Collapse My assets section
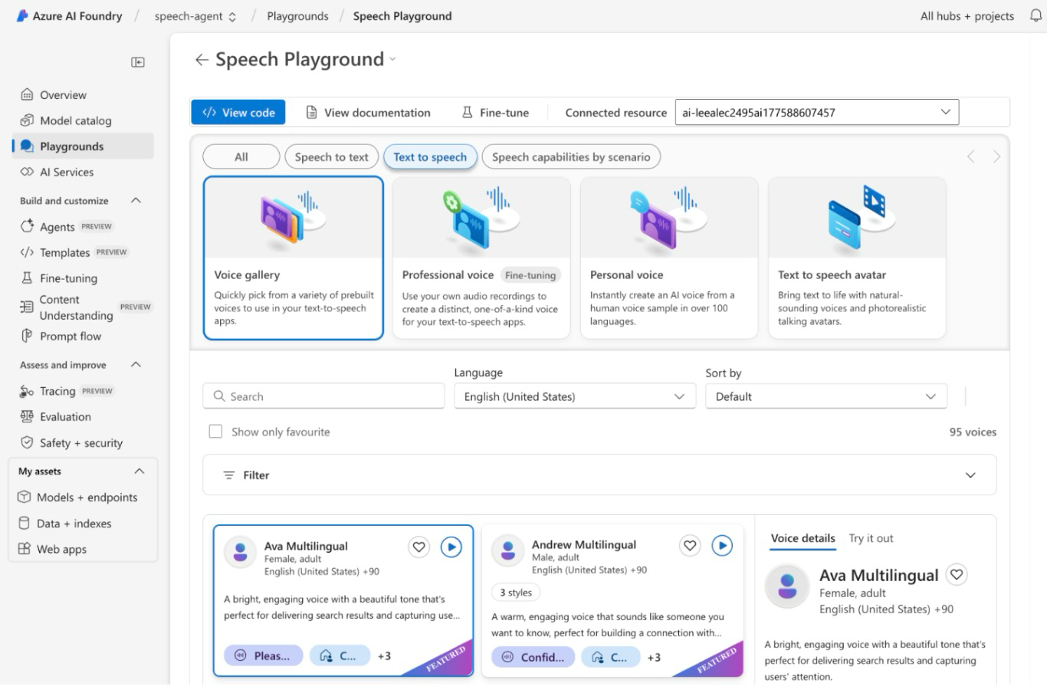 (139, 471)
